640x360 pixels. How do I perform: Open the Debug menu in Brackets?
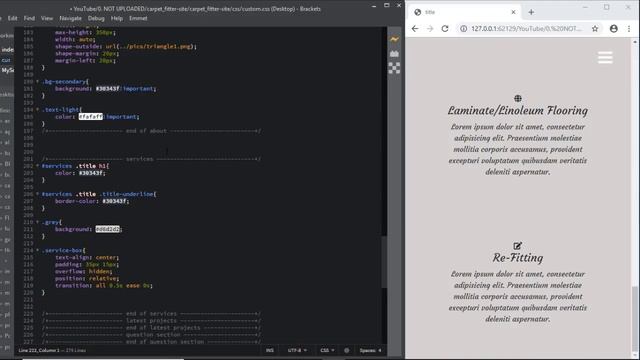(96, 18)
